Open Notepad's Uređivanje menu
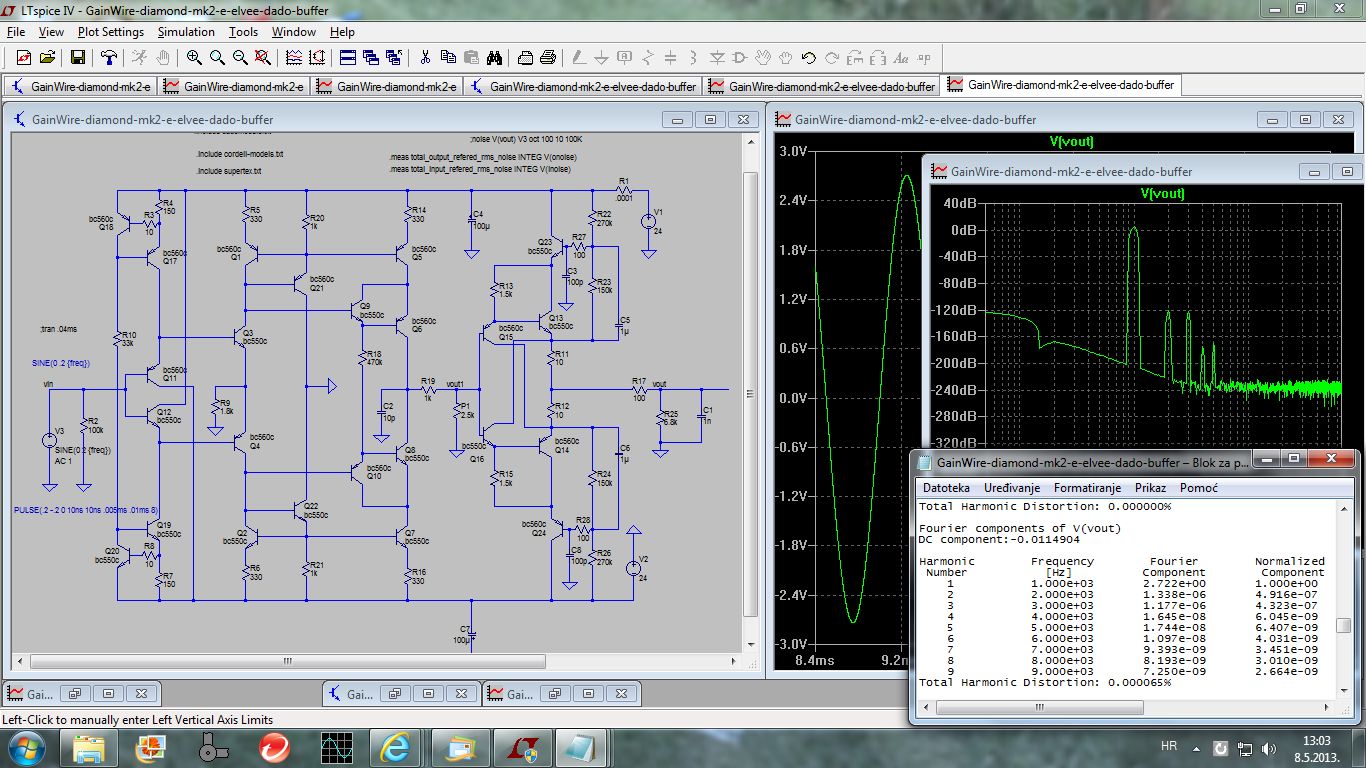Image resolution: width=1366 pixels, height=768 pixels. pyautogui.click(x=1012, y=488)
